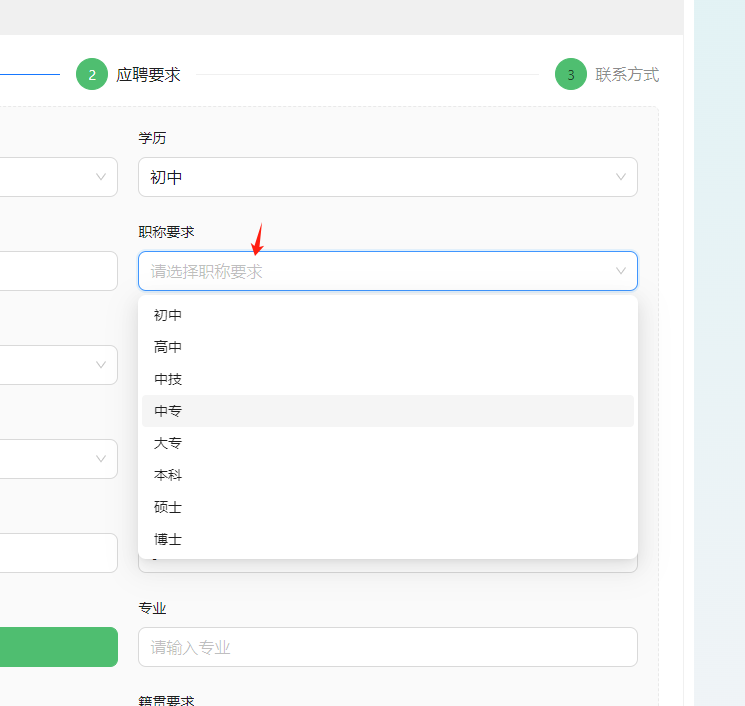Click the step 3 green circle icon
This screenshot has width=745, height=706.
click(571, 75)
